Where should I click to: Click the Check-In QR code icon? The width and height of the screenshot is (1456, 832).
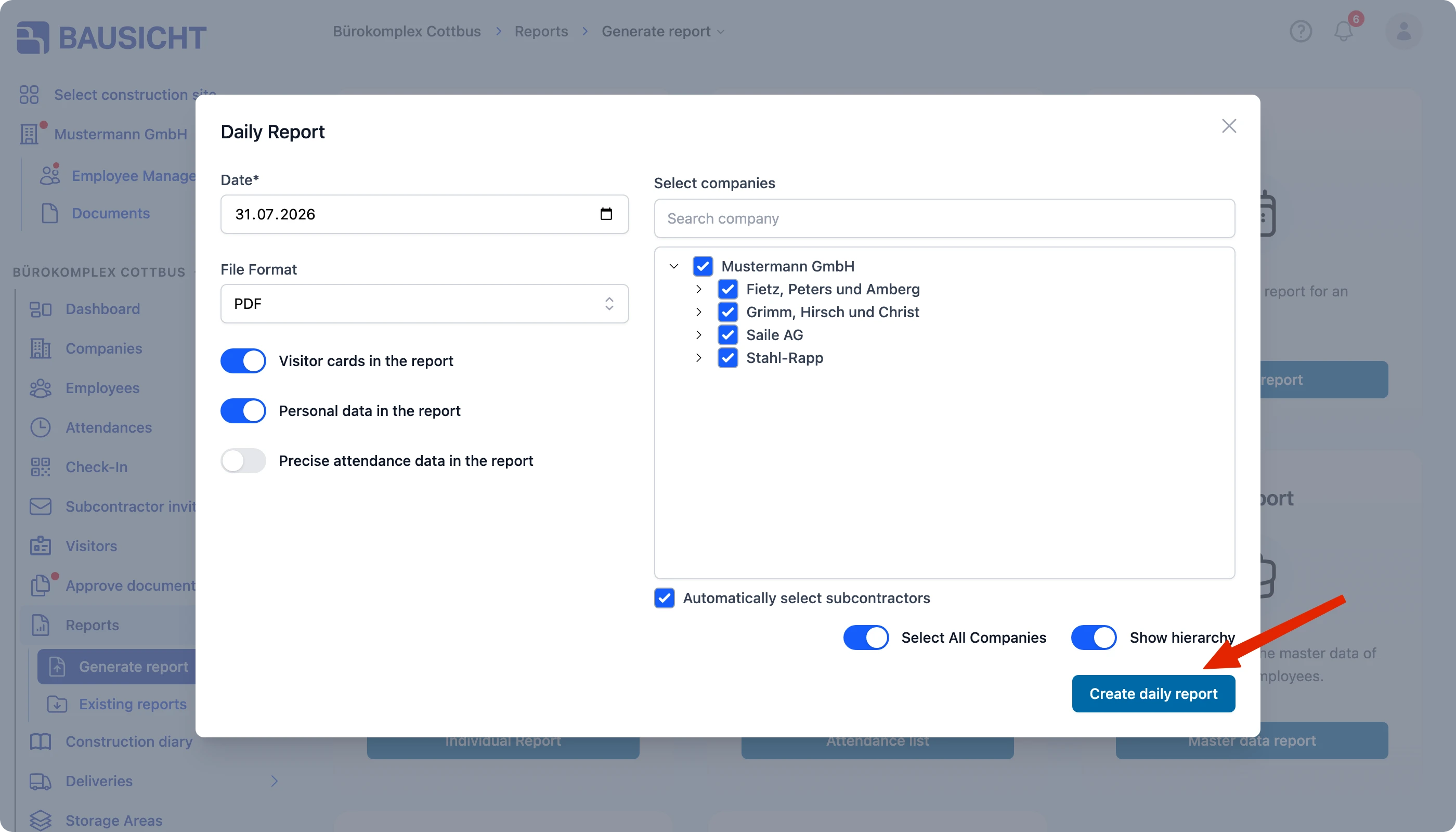pos(41,467)
